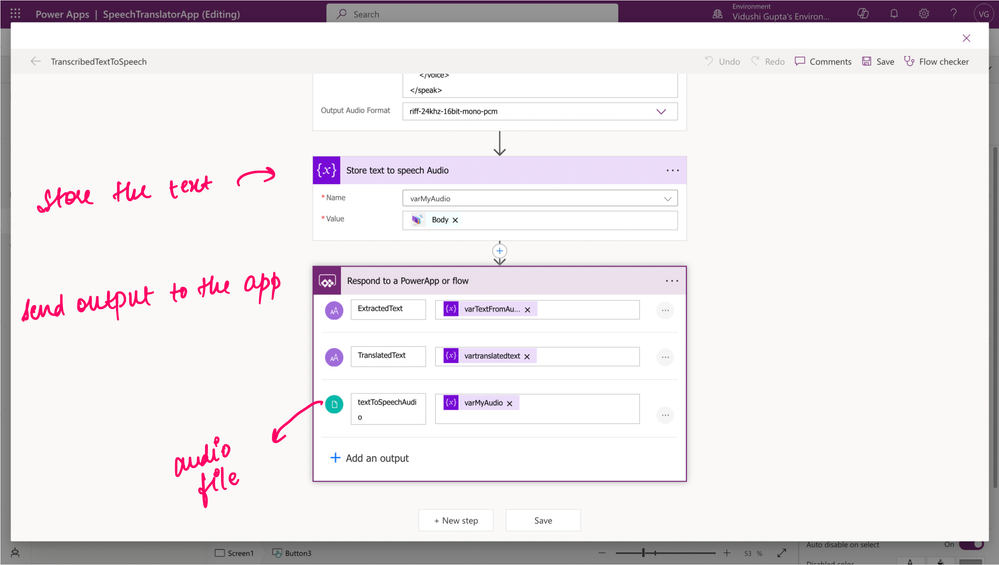This screenshot has height=565, width=999.
Task: Open the Respond to a PowerApp ellipsis menu
Action: point(672,281)
